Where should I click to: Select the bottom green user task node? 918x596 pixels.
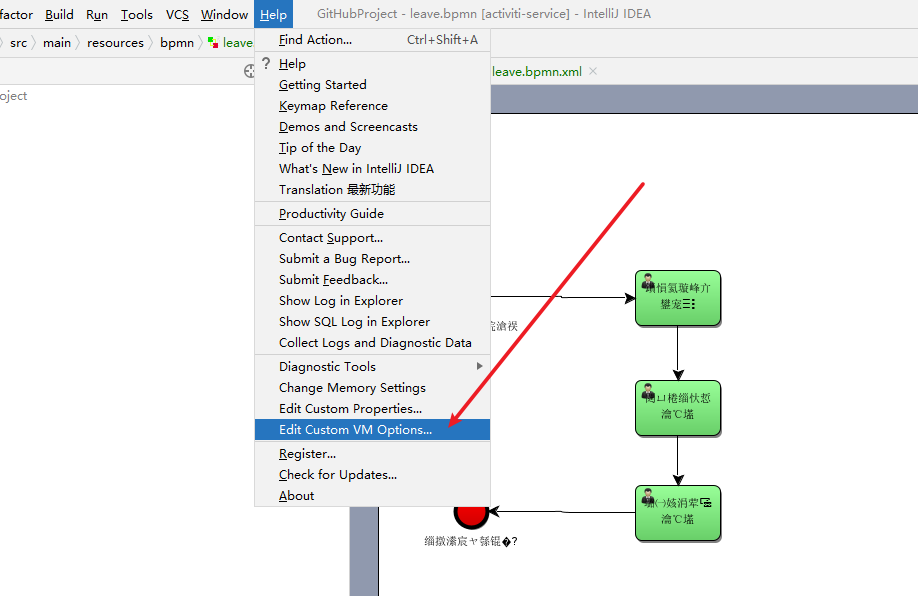coord(678,513)
